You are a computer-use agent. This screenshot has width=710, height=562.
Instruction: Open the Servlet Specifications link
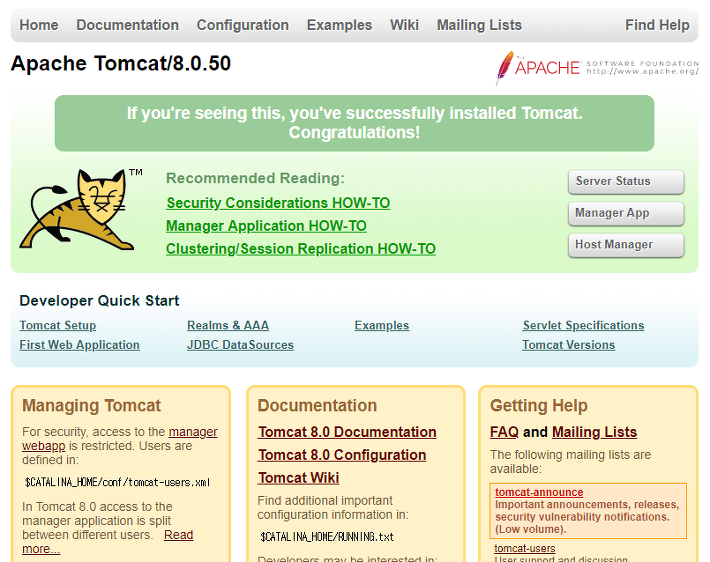coord(583,326)
